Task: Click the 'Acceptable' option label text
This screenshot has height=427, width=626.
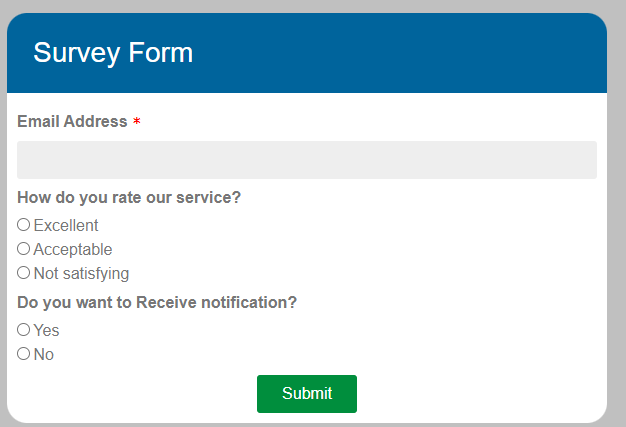Action: (73, 250)
